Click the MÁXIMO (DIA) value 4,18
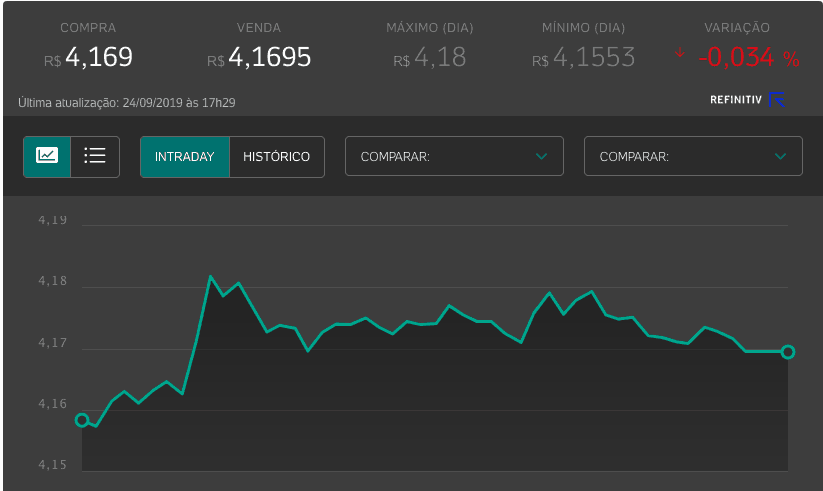This screenshot has height=491, width=823. coord(430,58)
